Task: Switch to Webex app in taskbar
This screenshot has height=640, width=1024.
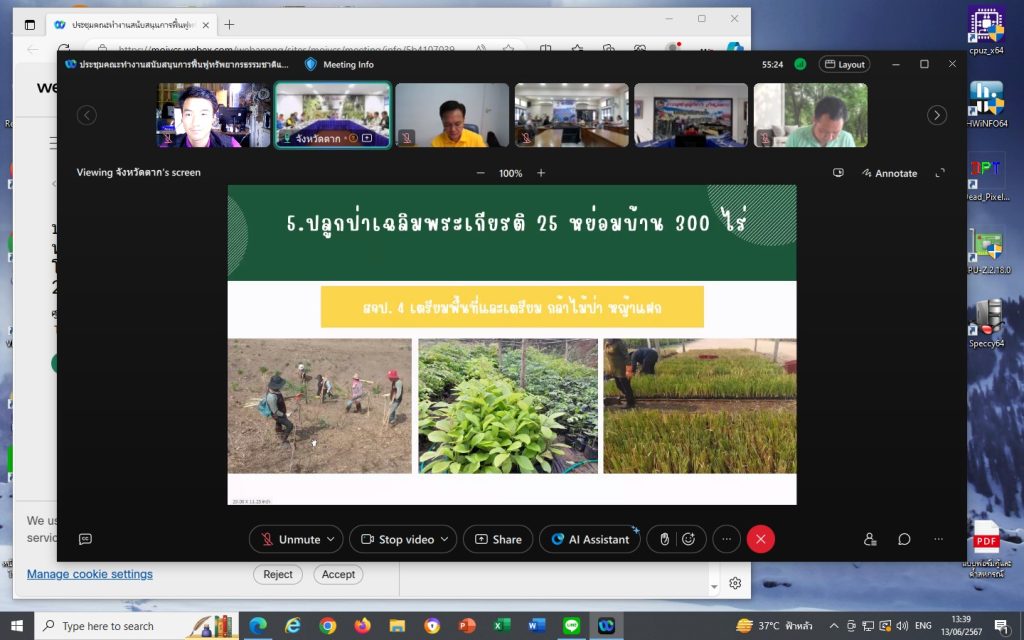Action: pyautogui.click(x=607, y=626)
